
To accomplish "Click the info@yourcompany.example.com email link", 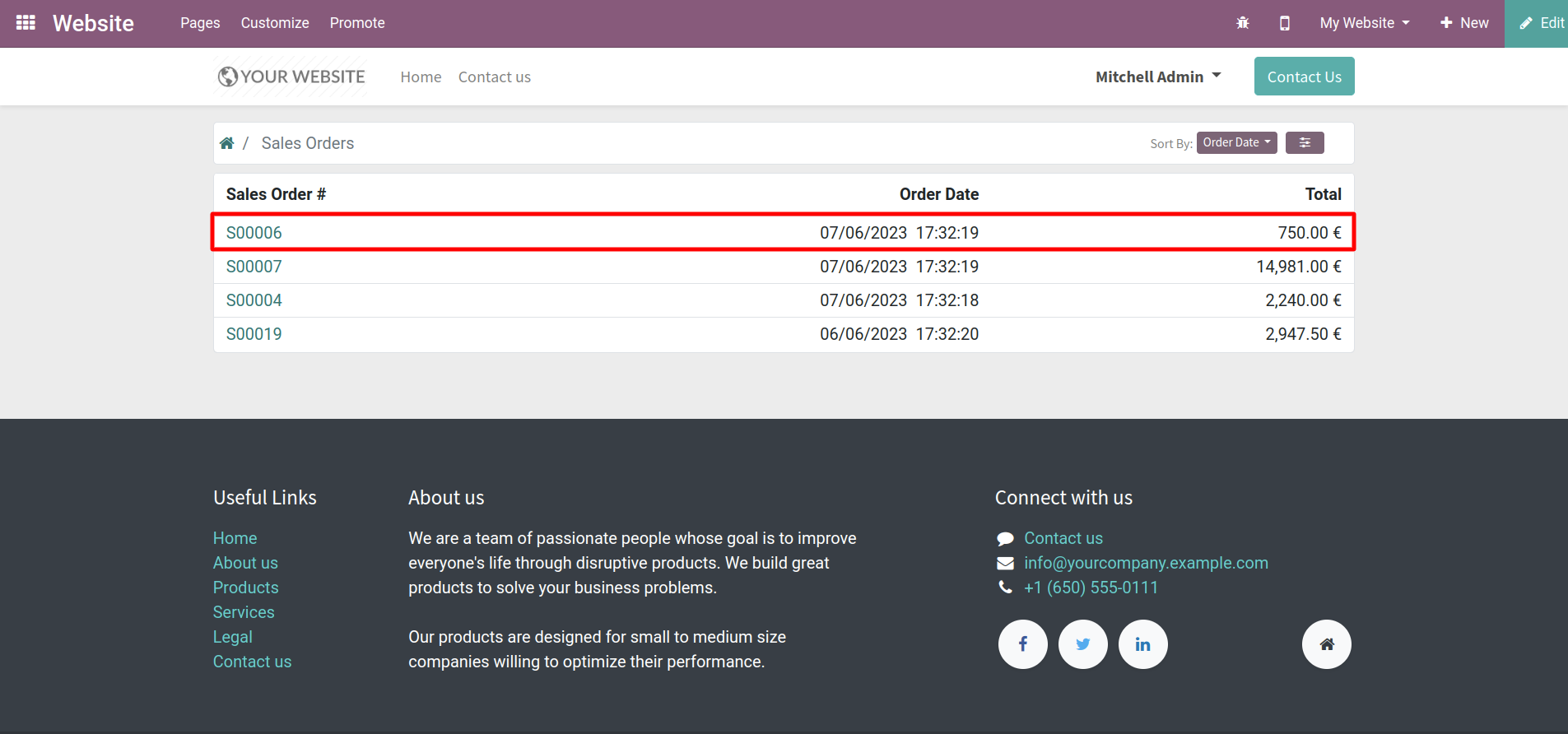I will point(1146,563).
